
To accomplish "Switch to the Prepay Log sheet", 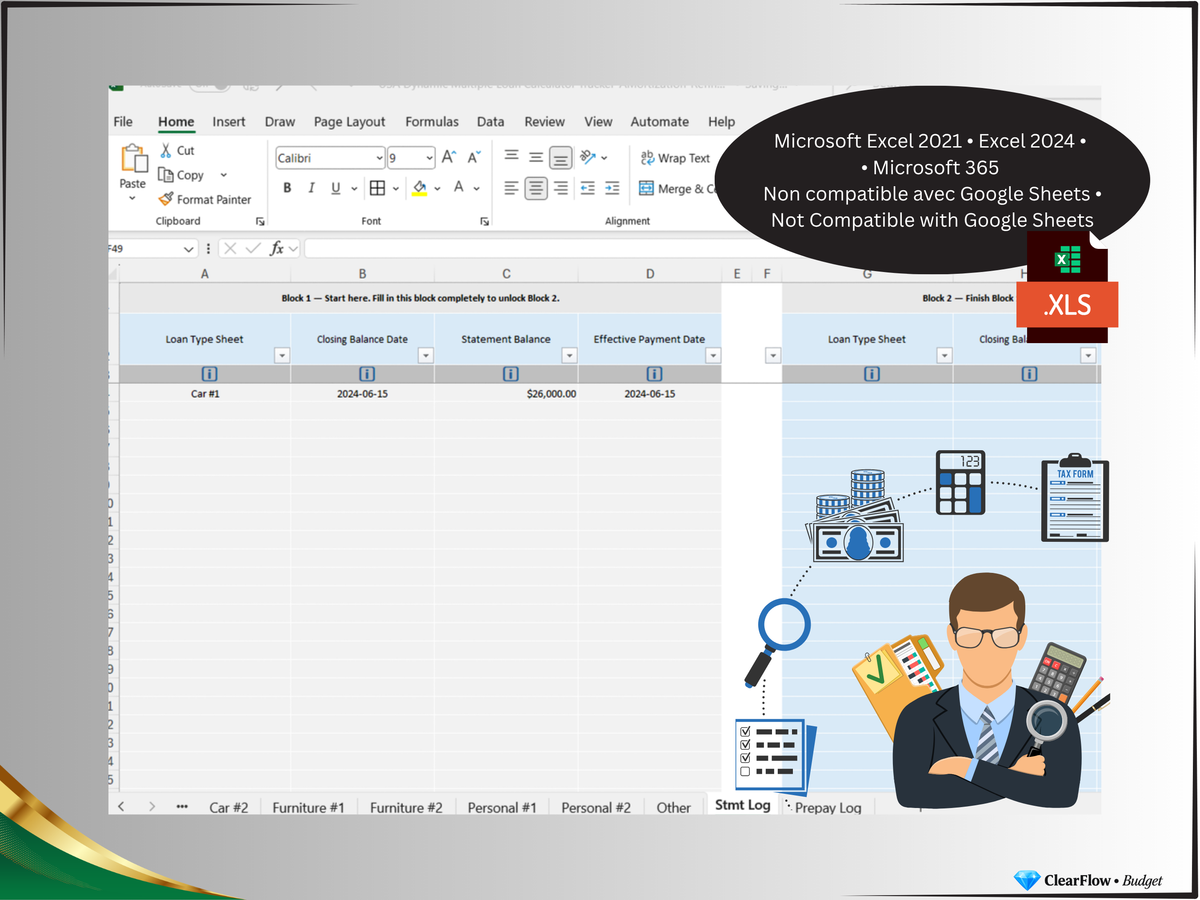I will coord(828,807).
